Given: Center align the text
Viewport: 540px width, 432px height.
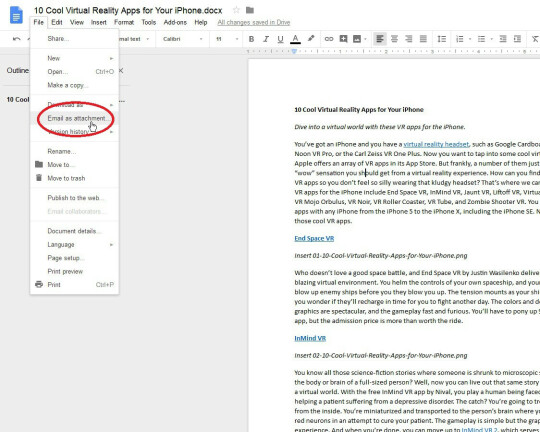Looking at the screenshot, I should (x=394, y=39).
